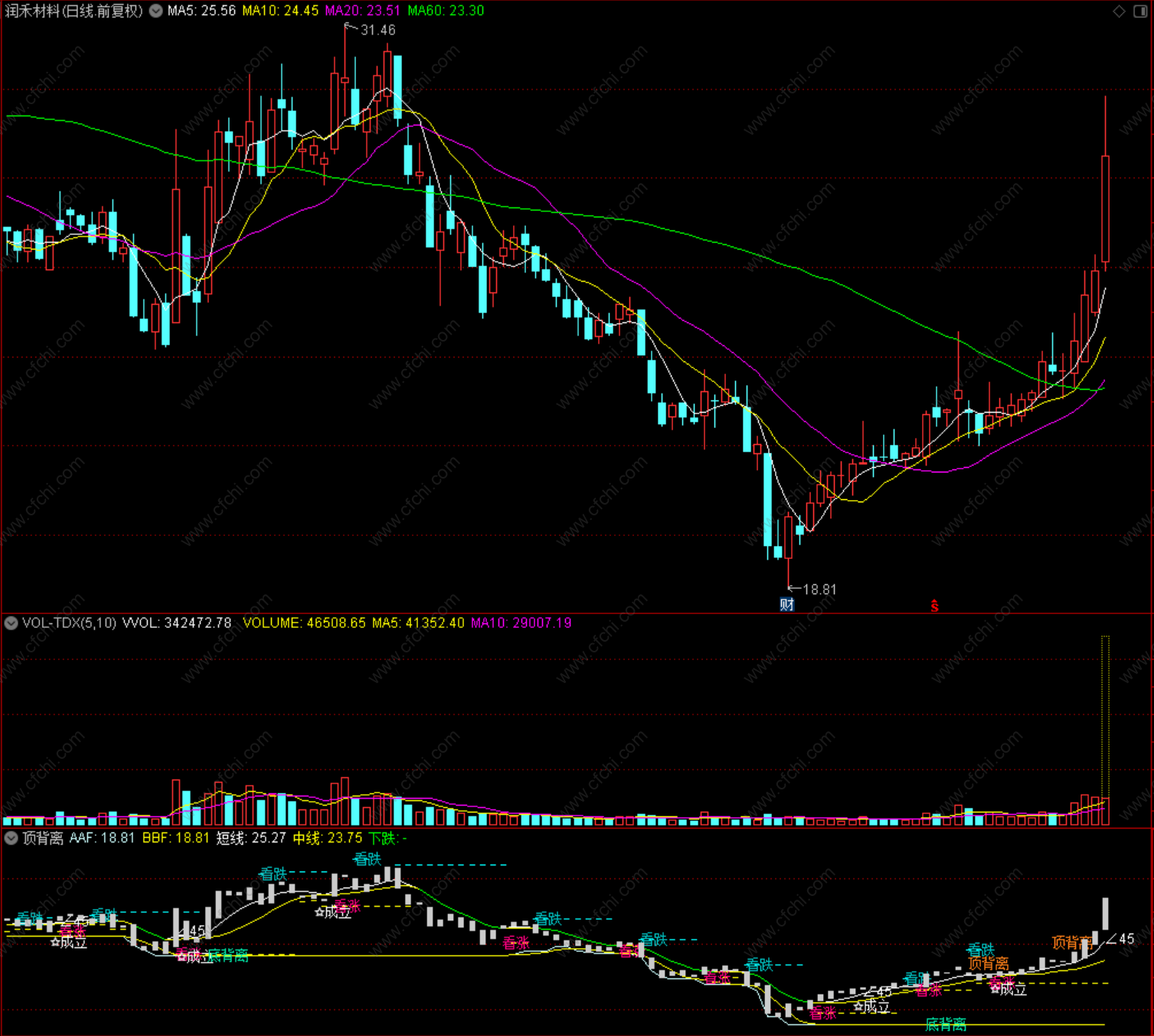Click the 财 financial marker icon
The height and width of the screenshot is (1036, 1154).
786,605
